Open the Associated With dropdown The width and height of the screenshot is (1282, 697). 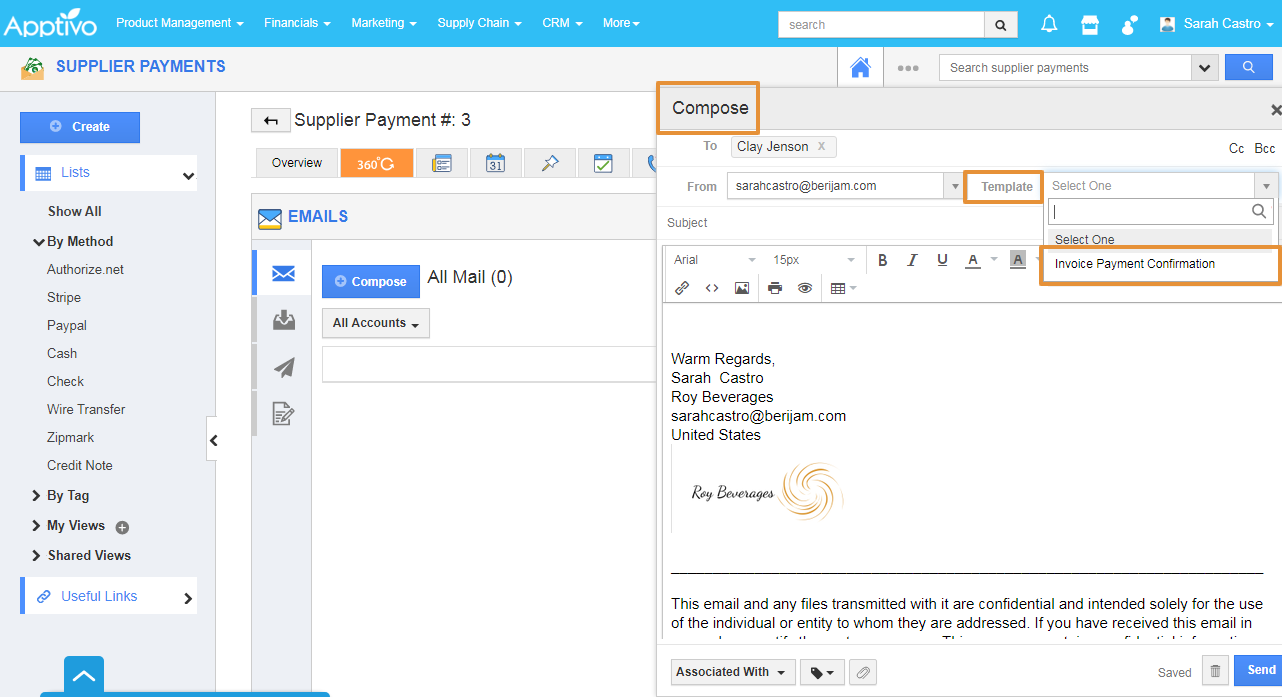[733, 672]
